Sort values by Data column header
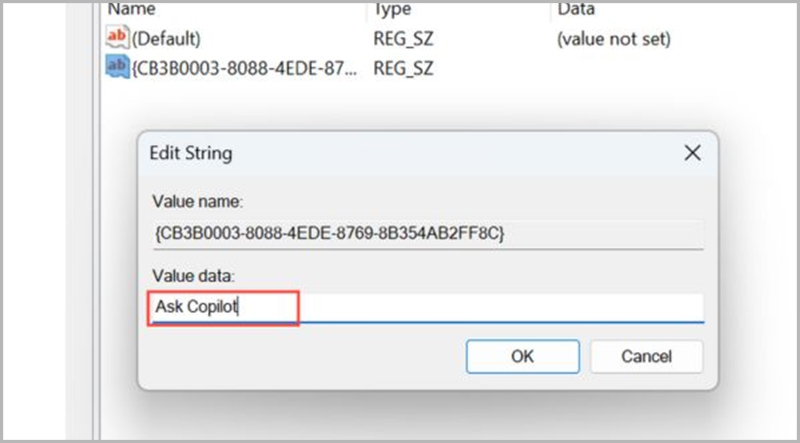 click(x=576, y=9)
